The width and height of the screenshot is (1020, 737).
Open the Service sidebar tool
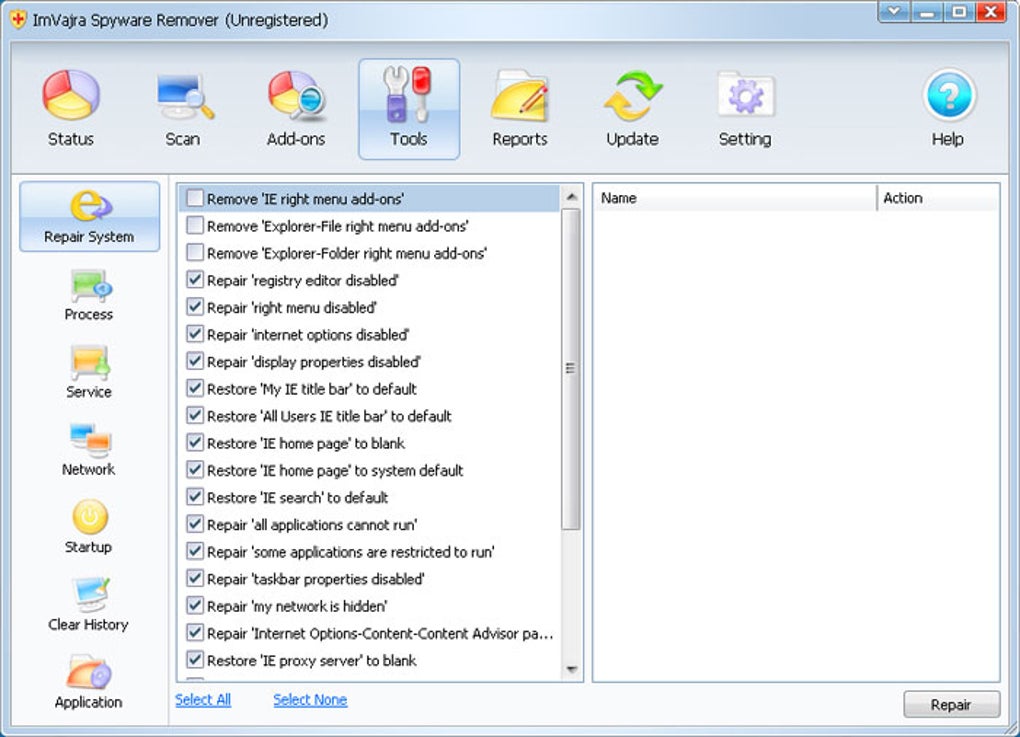coord(89,372)
